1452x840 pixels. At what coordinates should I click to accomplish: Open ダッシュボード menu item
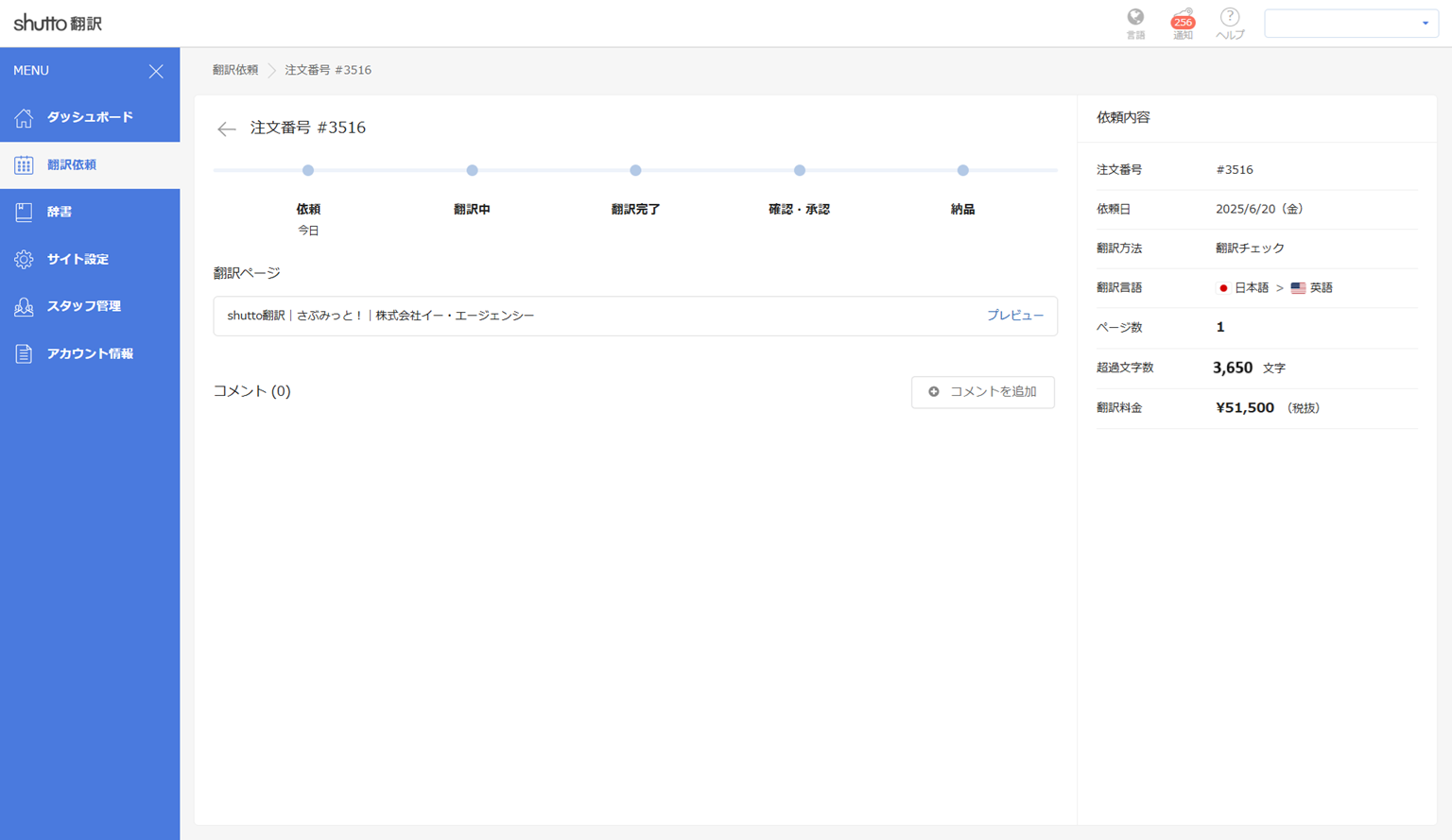[90, 117]
